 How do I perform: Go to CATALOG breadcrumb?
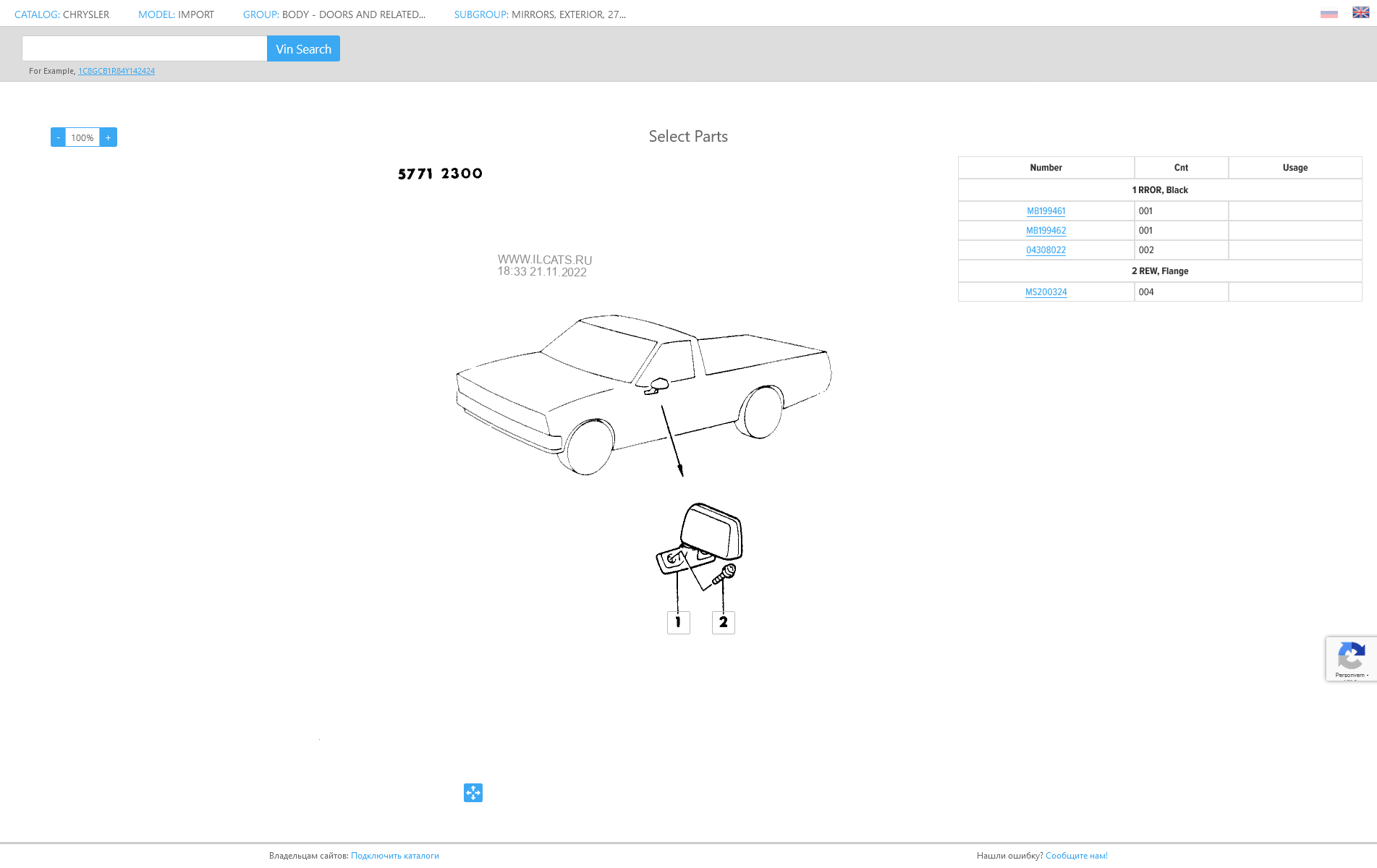pos(62,14)
